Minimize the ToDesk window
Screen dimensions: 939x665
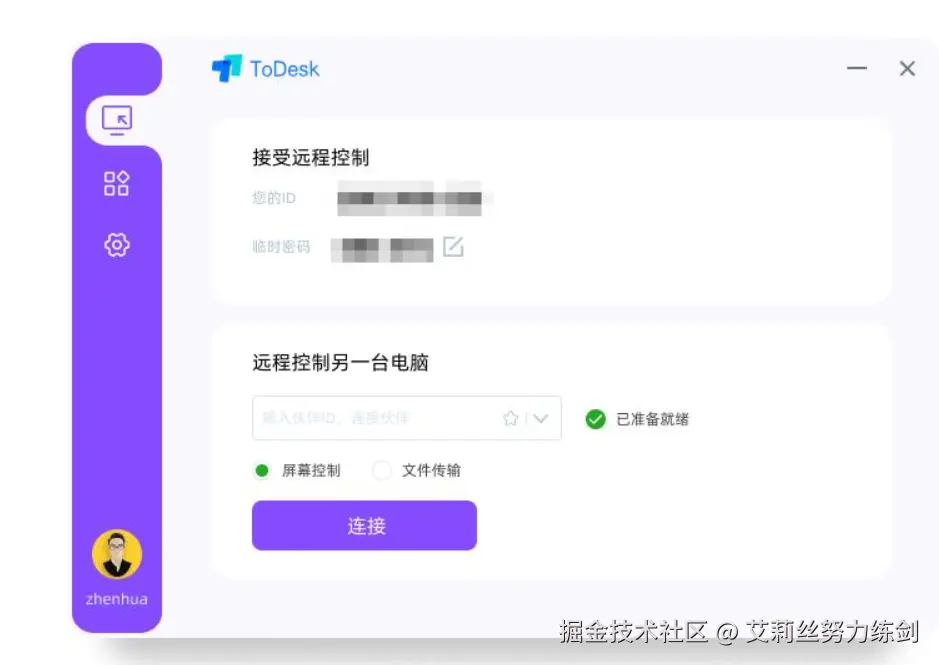pyautogui.click(x=857, y=68)
